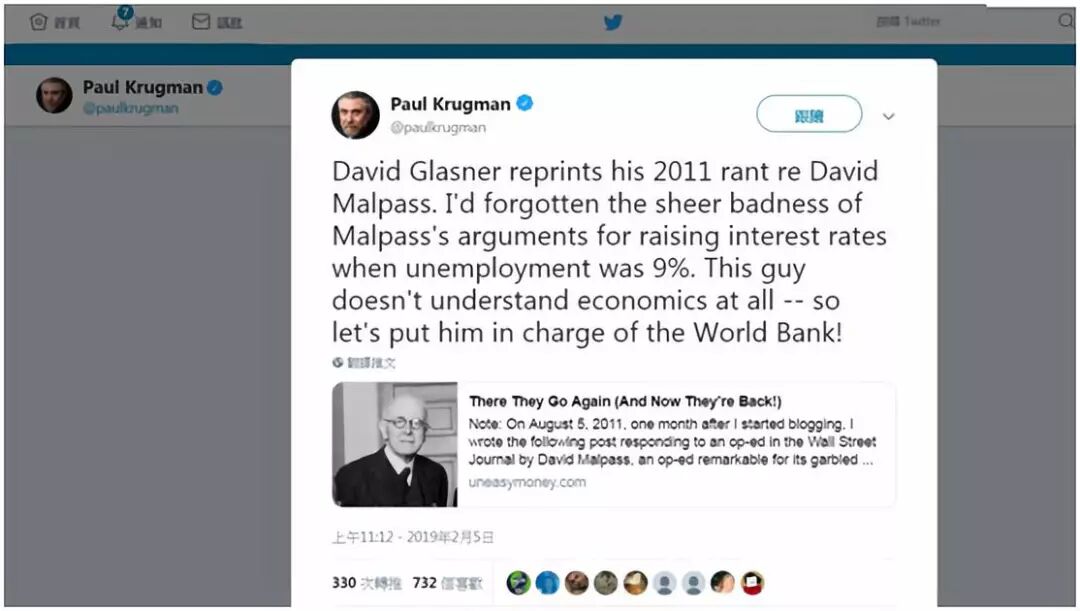
Task: Expand the tweet options chevron
Action: coord(889,116)
